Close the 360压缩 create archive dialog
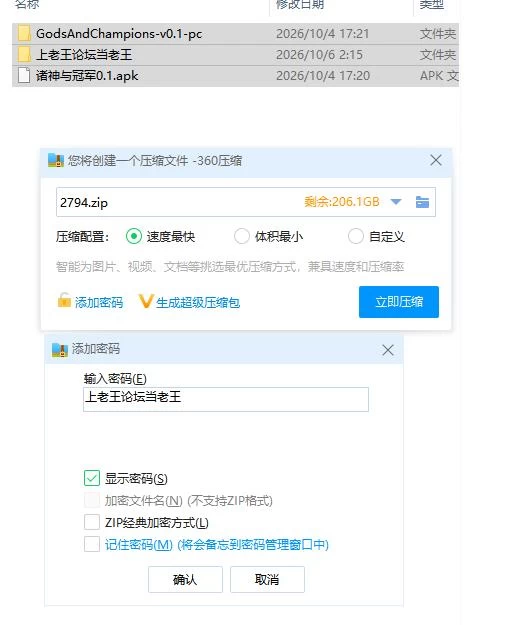531x625 pixels. (436, 160)
